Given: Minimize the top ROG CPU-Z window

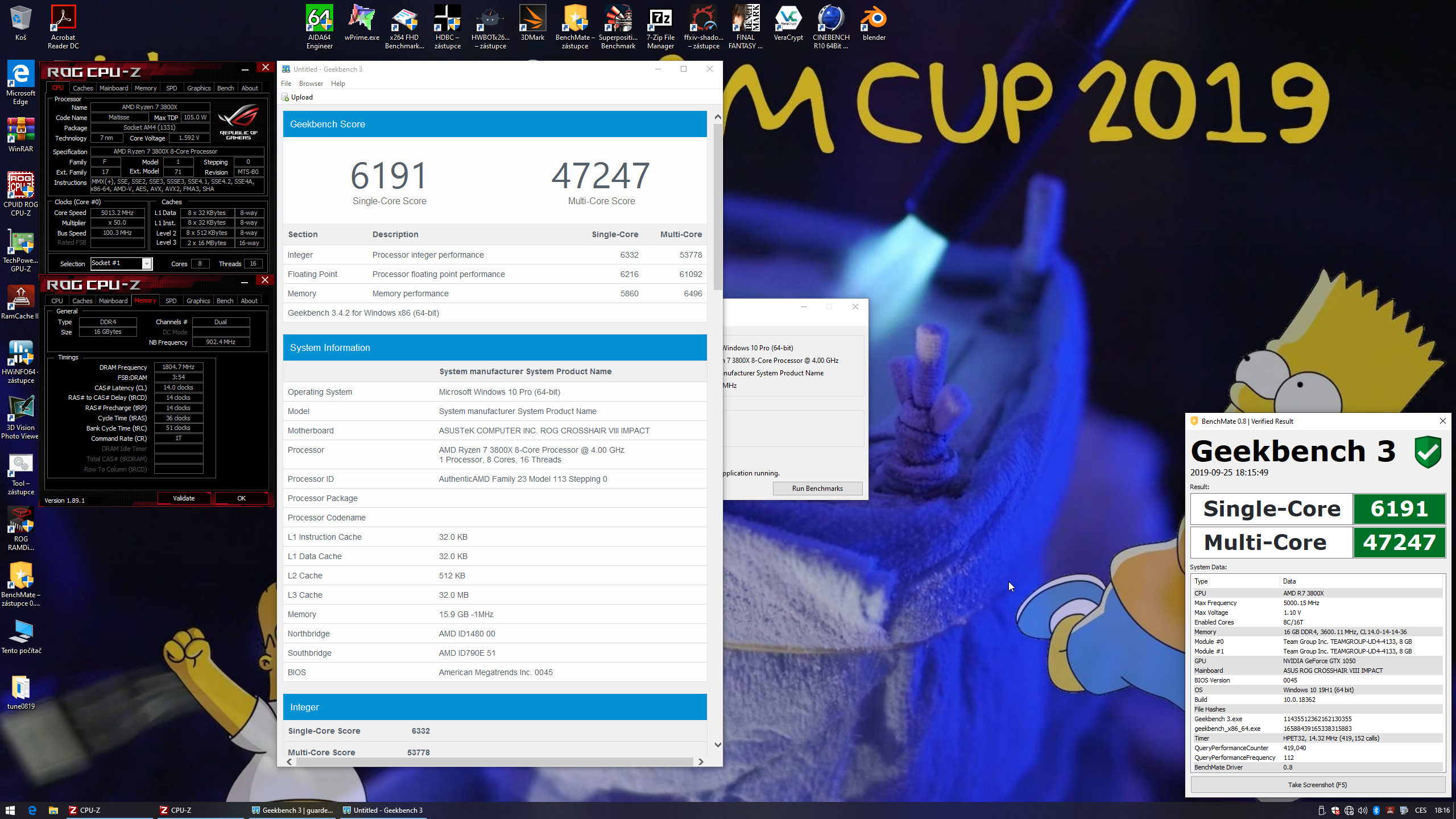Looking at the screenshot, I should tap(245, 70).
